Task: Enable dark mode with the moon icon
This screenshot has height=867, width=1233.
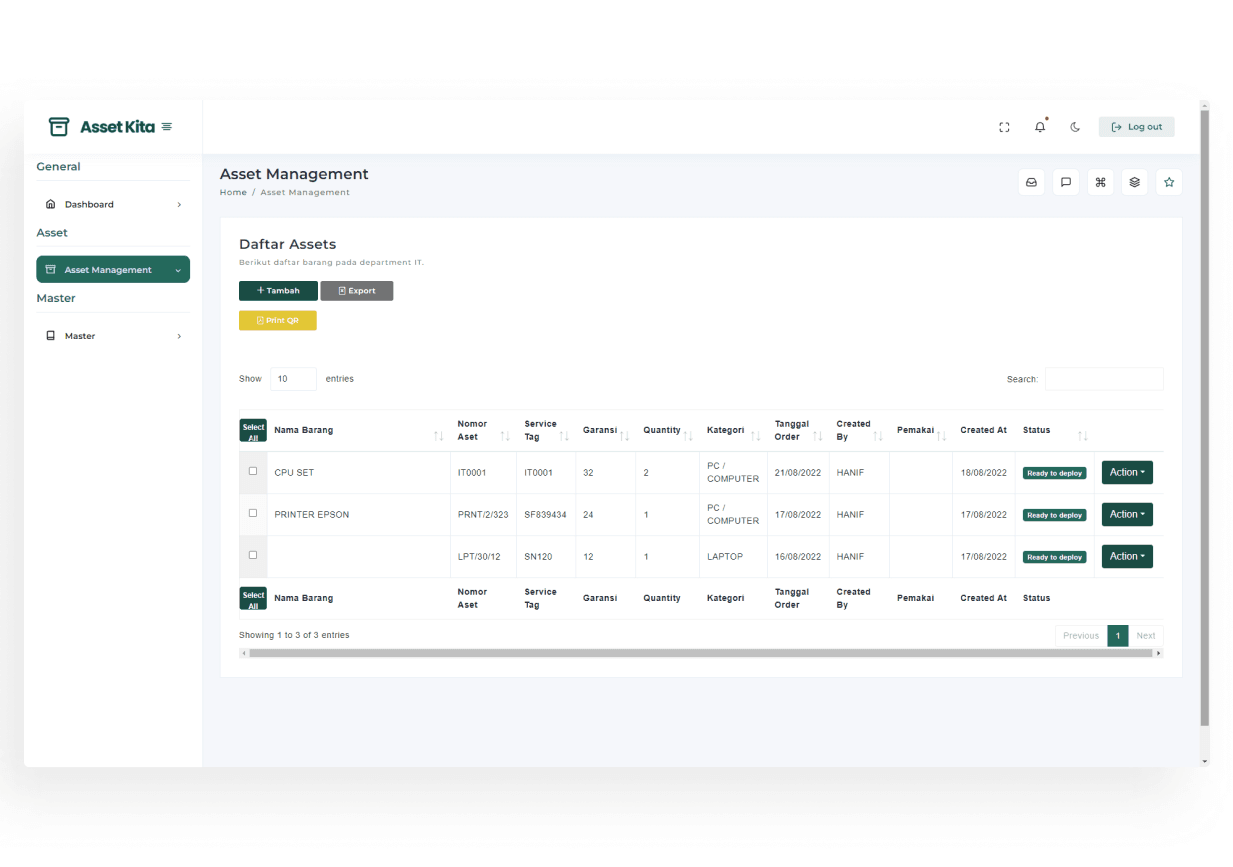Action: pos(1074,126)
